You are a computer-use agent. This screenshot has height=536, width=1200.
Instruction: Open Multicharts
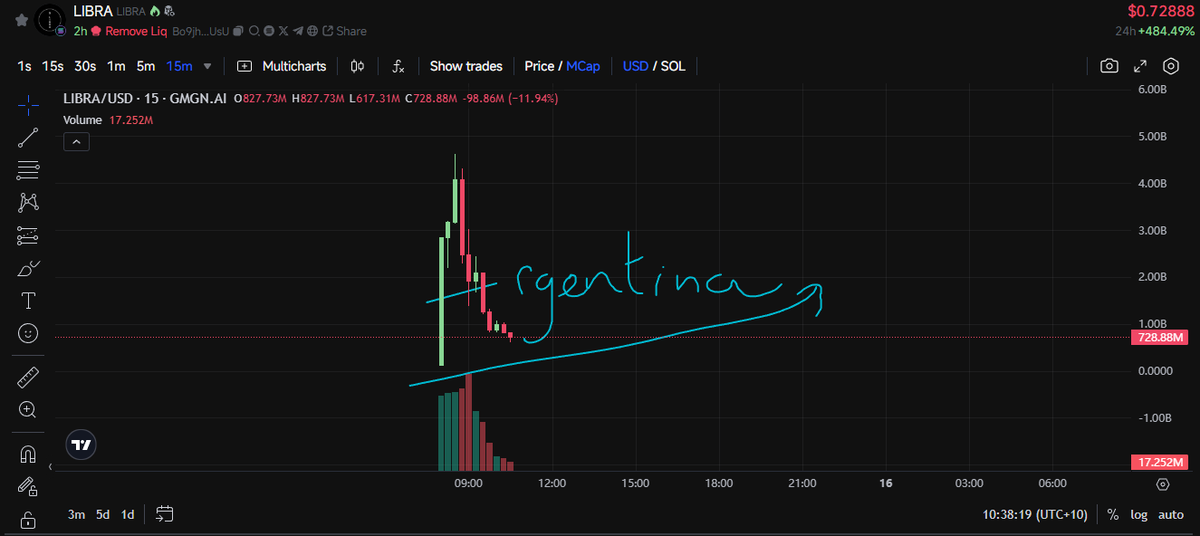(x=282, y=66)
